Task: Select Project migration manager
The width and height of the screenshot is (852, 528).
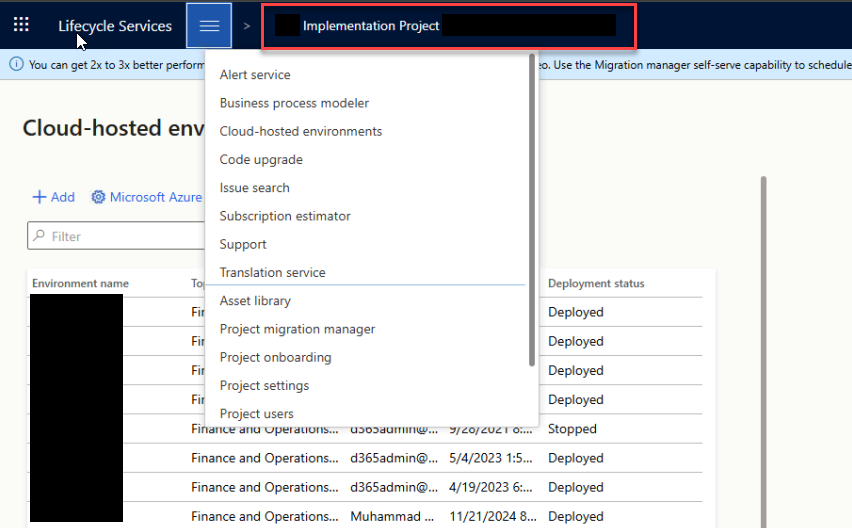Action: point(297,329)
